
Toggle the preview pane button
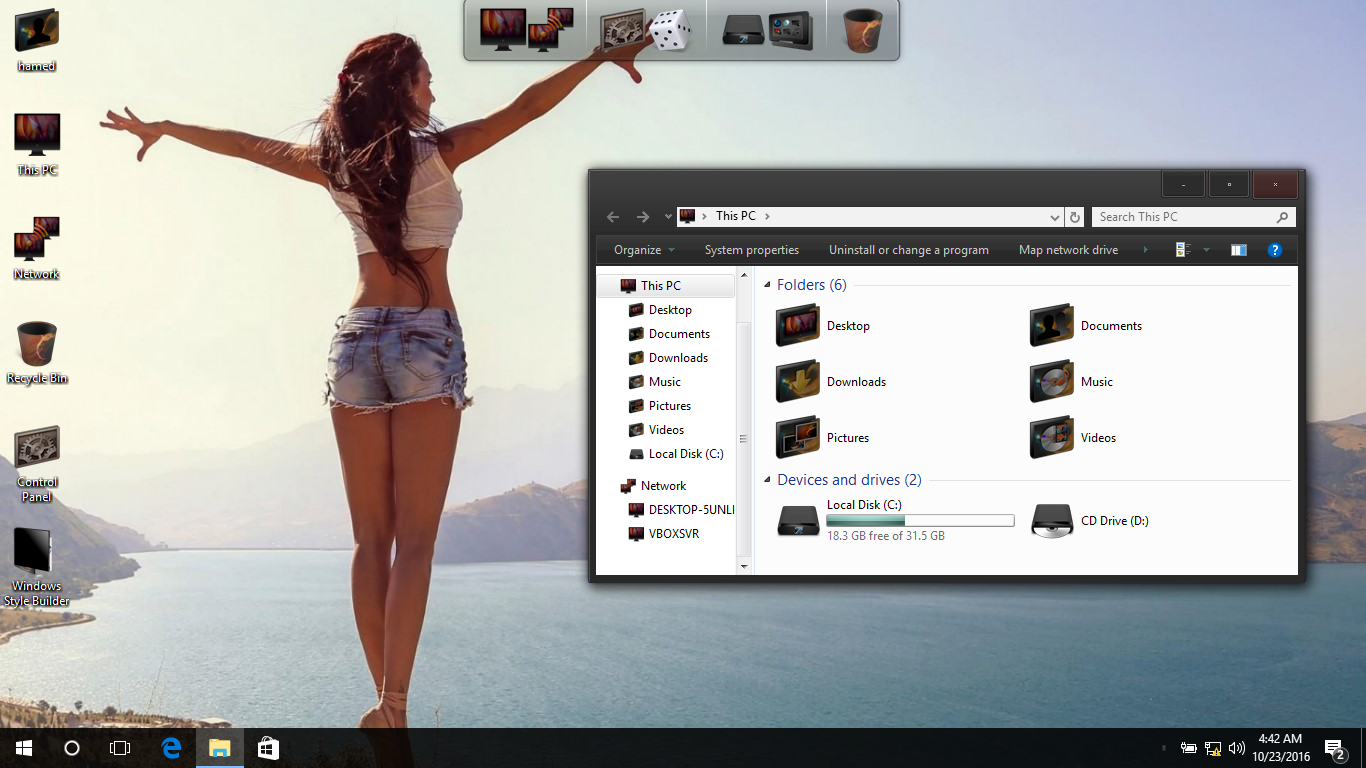click(x=1238, y=250)
